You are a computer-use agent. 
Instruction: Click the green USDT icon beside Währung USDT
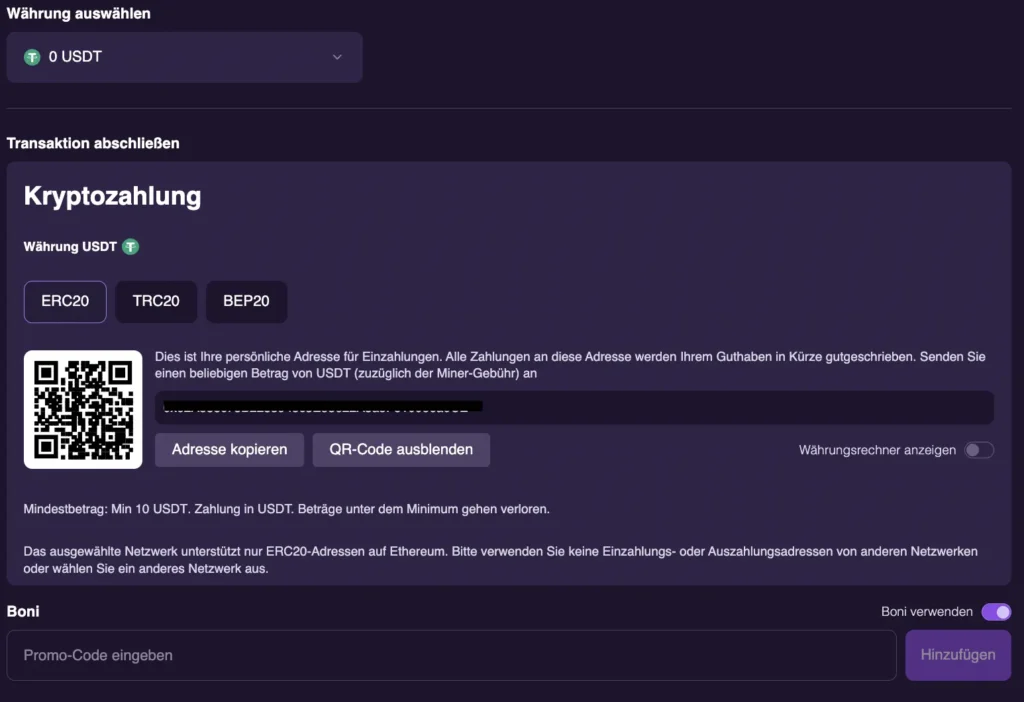(130, 246)
